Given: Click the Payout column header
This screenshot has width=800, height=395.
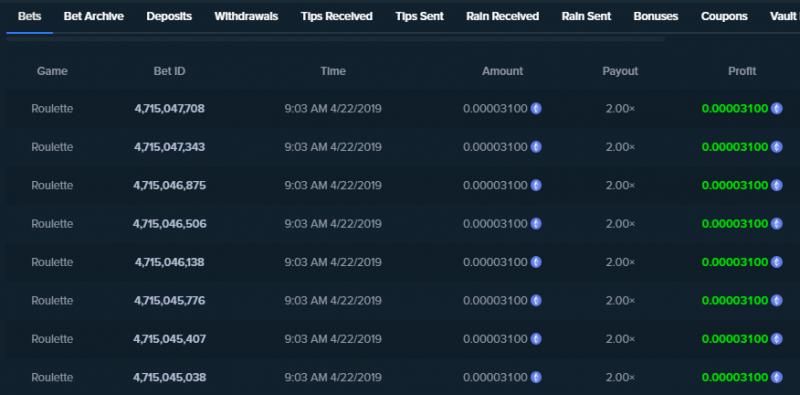Looking at the screenshot, I should [x=620, y=71].
